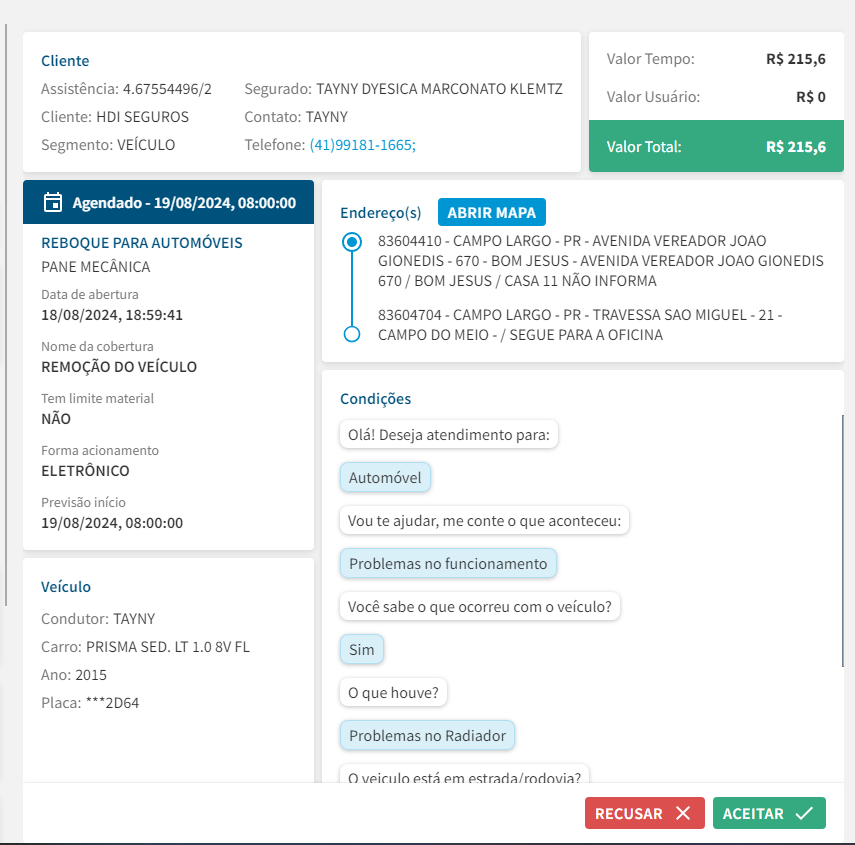Click the Agendado schedule header bar
855x845 pixels.
point(168,203)
